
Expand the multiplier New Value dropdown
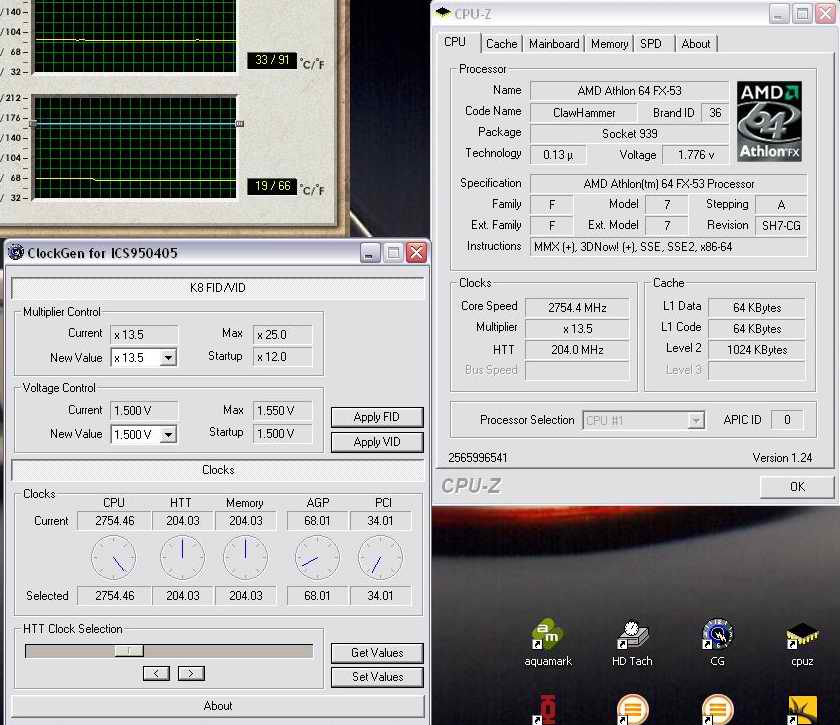(168, 358)
